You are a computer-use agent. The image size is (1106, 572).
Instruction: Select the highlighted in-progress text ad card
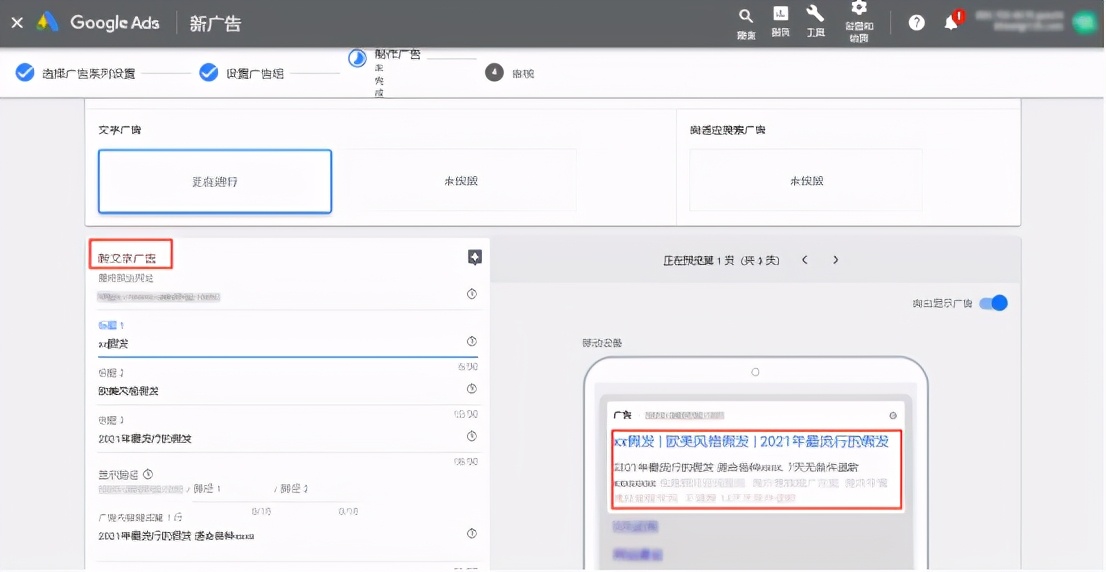pyautogui.click(x=215, y=181)
